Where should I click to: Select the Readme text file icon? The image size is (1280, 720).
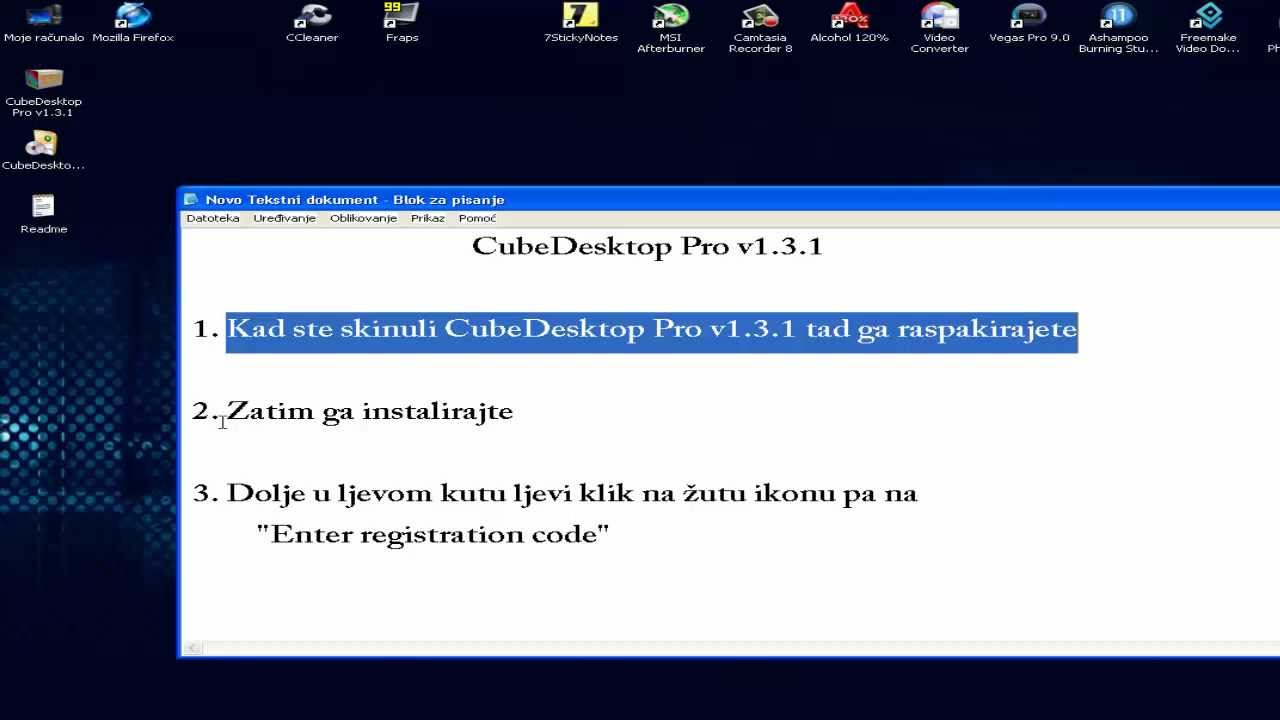pyautogui.click(x=44, y=214)
